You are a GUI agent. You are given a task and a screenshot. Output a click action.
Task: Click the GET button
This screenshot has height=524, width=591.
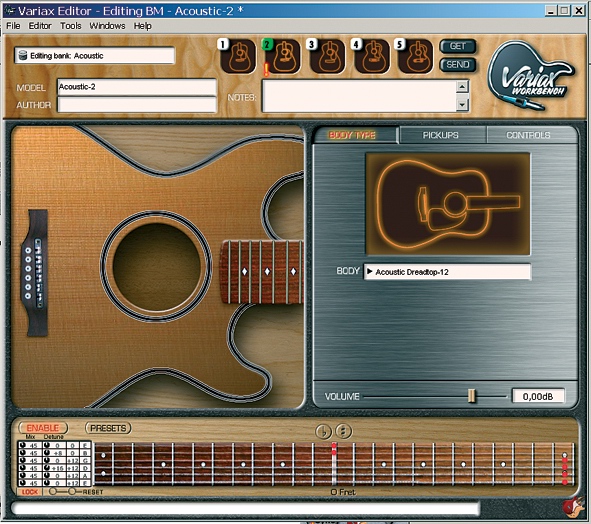click(x=458, y=46)
